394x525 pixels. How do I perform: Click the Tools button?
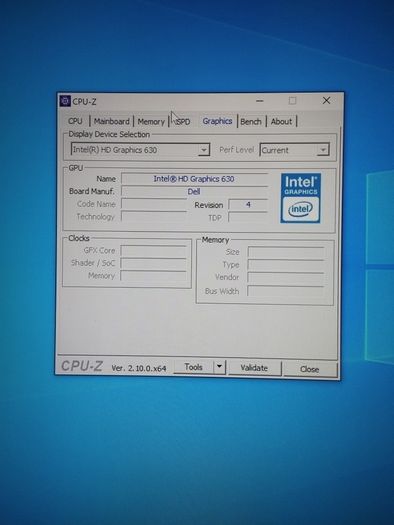[x=193, y=367]
